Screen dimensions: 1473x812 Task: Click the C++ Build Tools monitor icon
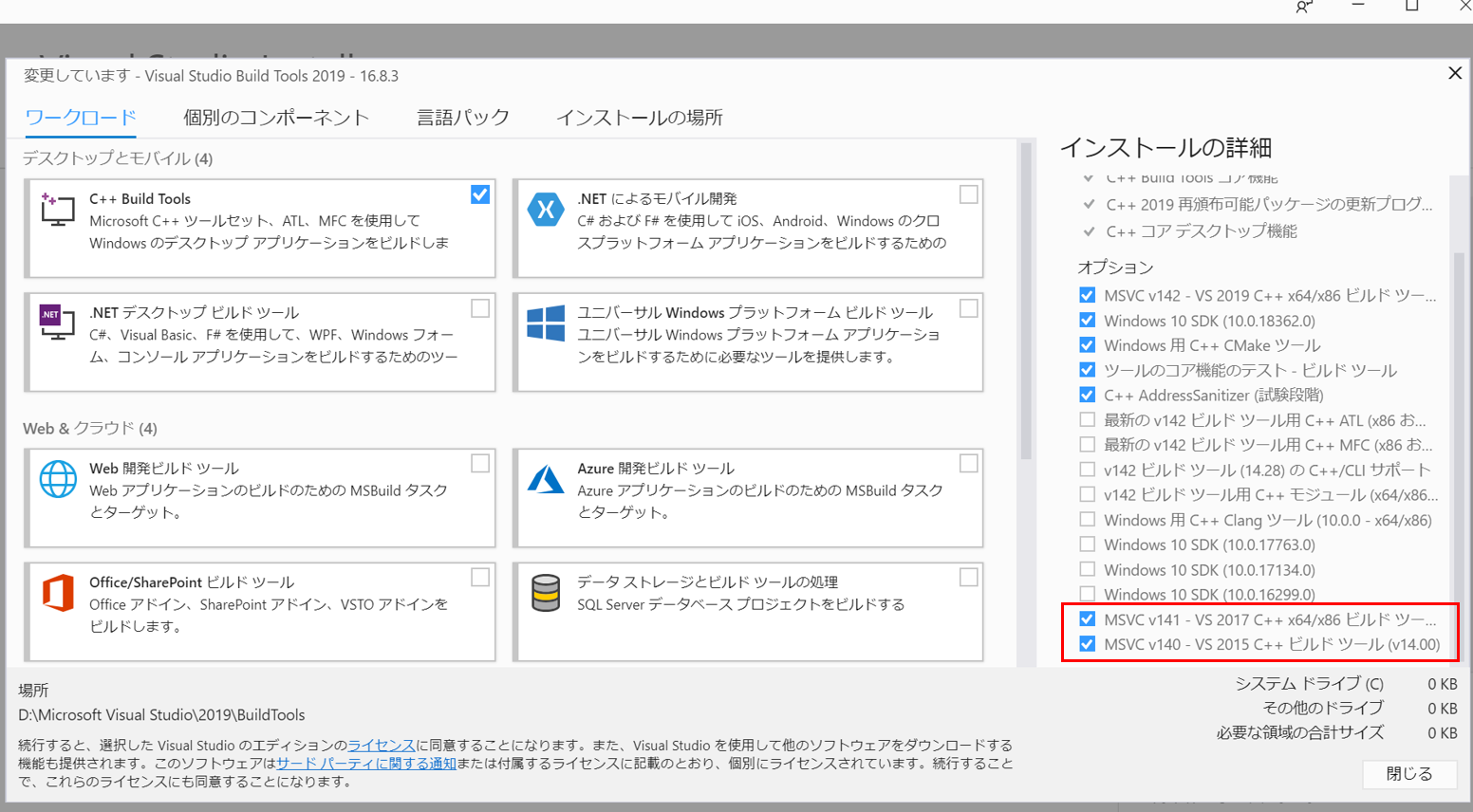click(x=57, y=209)
